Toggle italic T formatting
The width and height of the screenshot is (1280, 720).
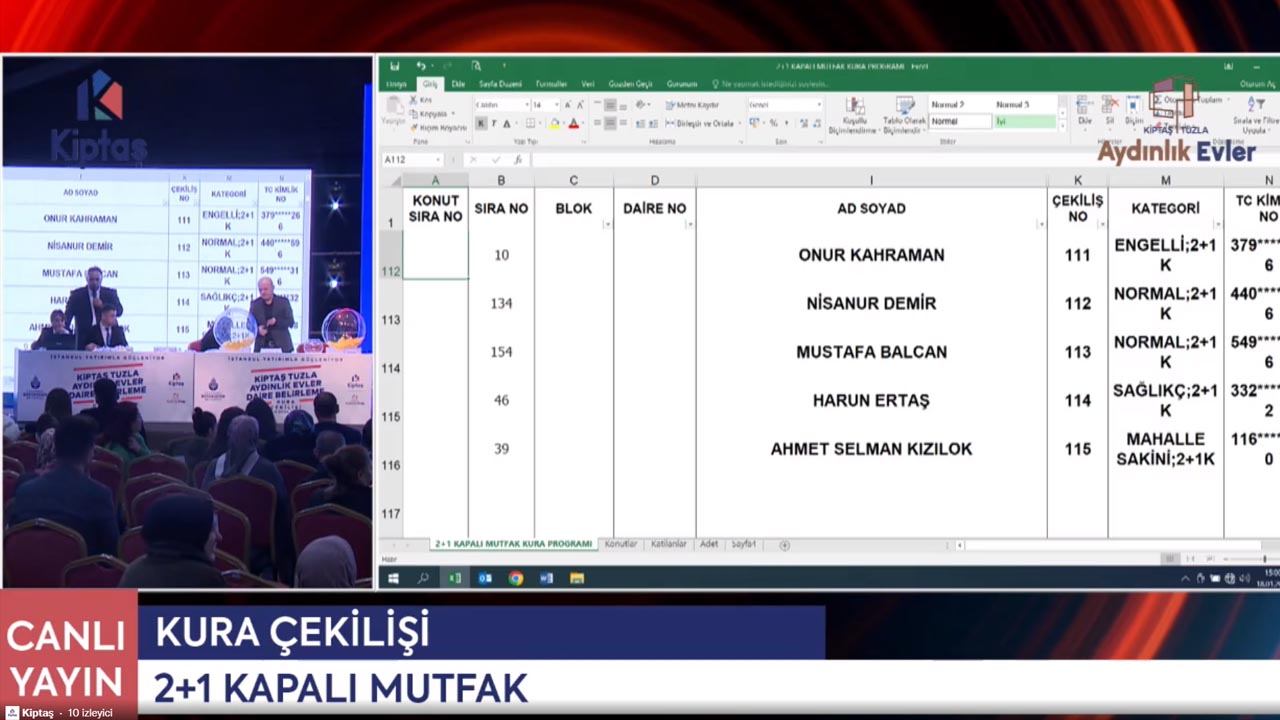(493, 123)
